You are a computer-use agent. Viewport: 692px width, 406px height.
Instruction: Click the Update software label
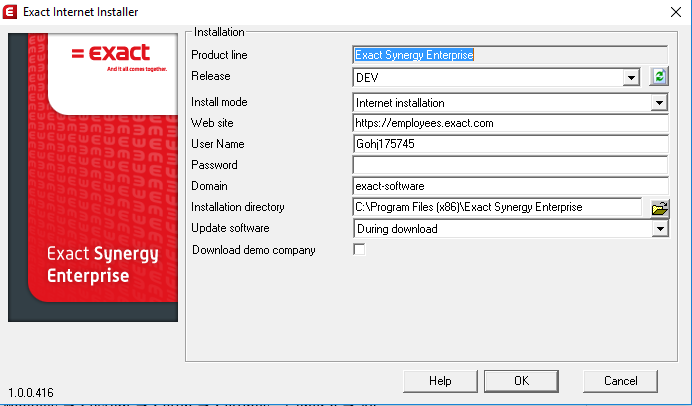230,228
